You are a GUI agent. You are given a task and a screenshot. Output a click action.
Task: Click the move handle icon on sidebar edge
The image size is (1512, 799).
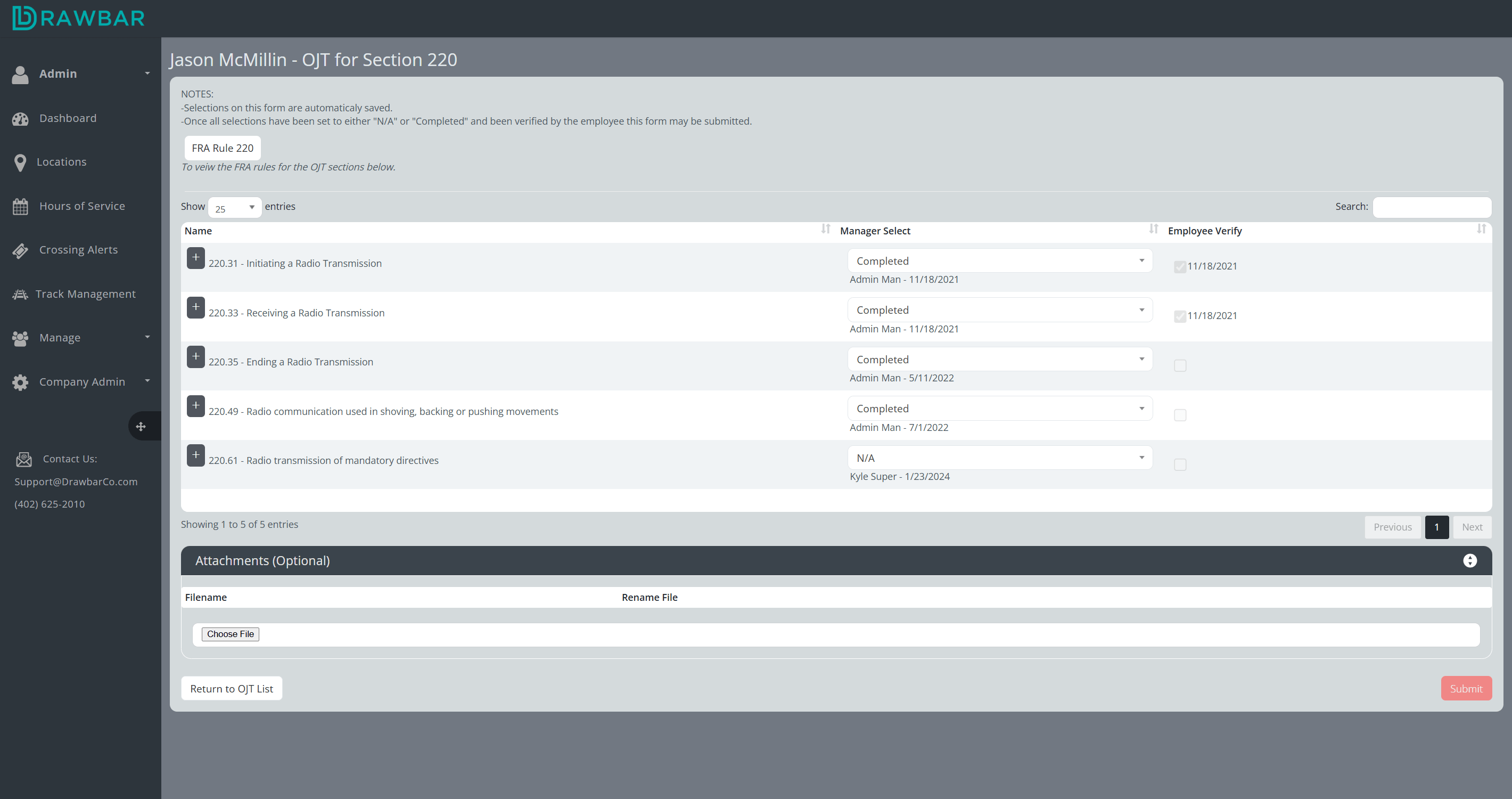[x=142, y=426]
